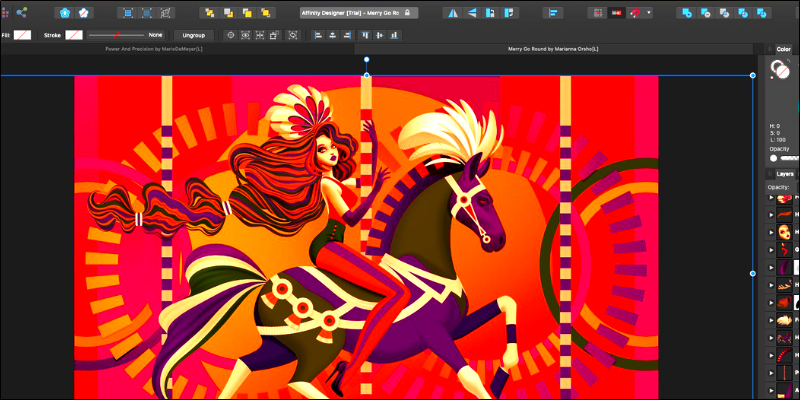Expand the layer with red brush stroke thumbnail
800x400 pixels.
771,215
